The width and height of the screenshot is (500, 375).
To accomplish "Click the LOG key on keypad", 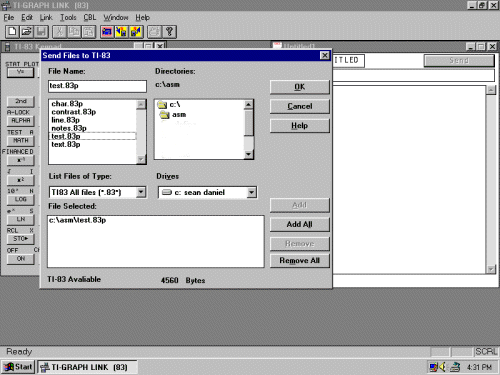I will (21, 199).
